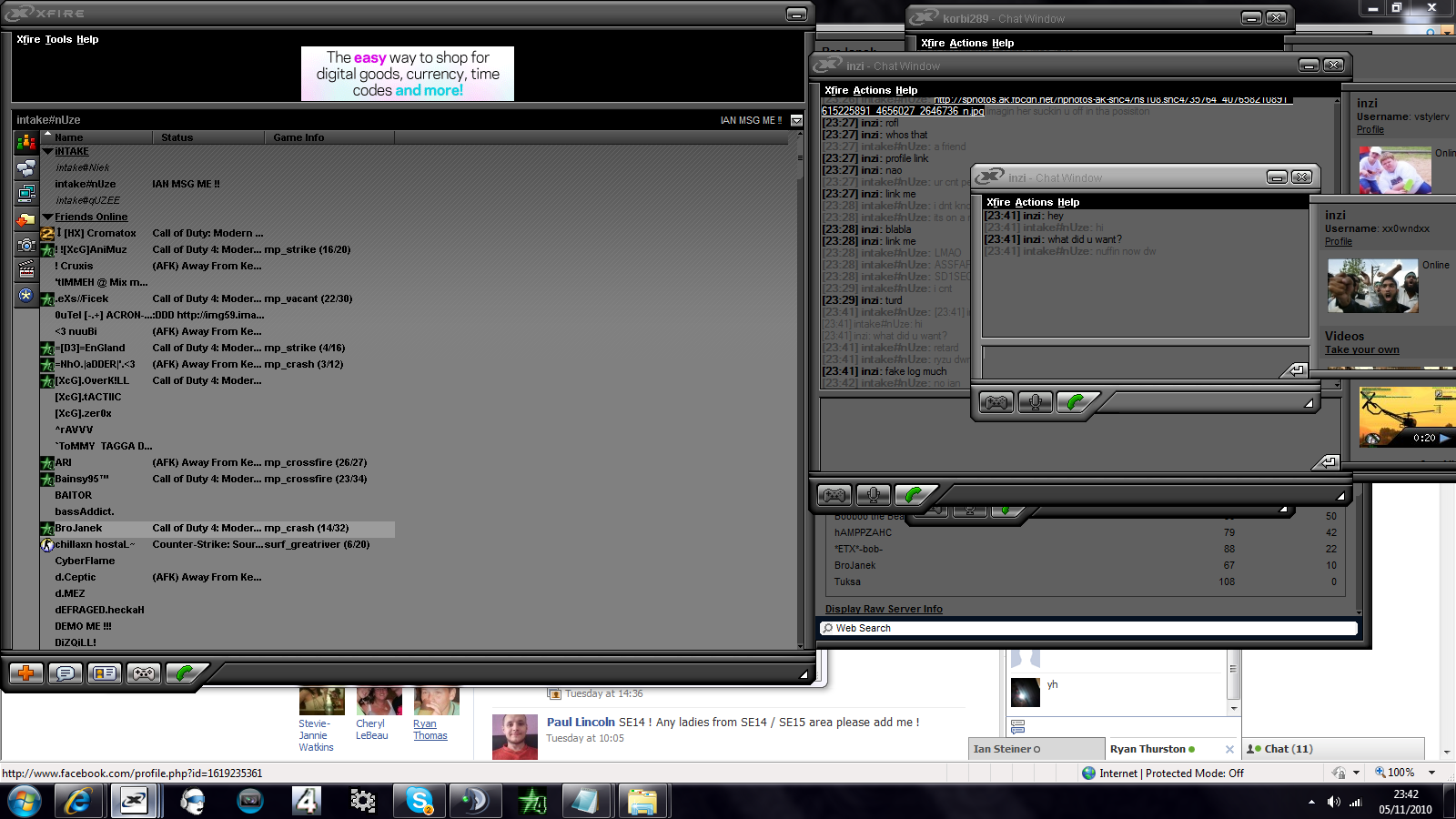Screen dimensions: 1456x819
Task: Click Display Raw Server Info link
Action: (884, 609)
